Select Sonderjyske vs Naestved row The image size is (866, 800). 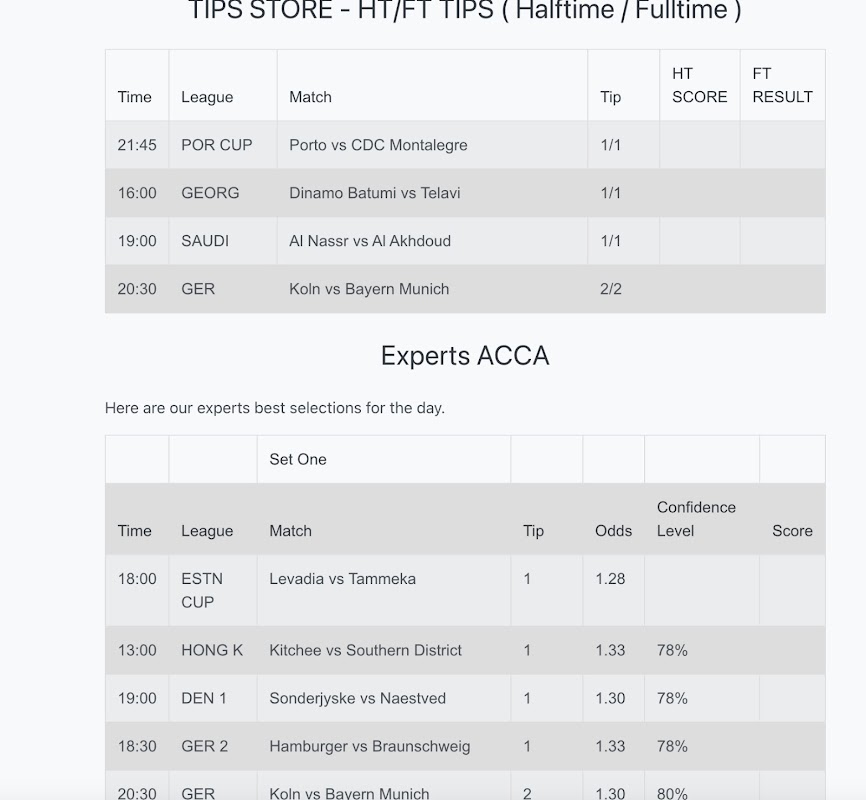click(465, 698)
